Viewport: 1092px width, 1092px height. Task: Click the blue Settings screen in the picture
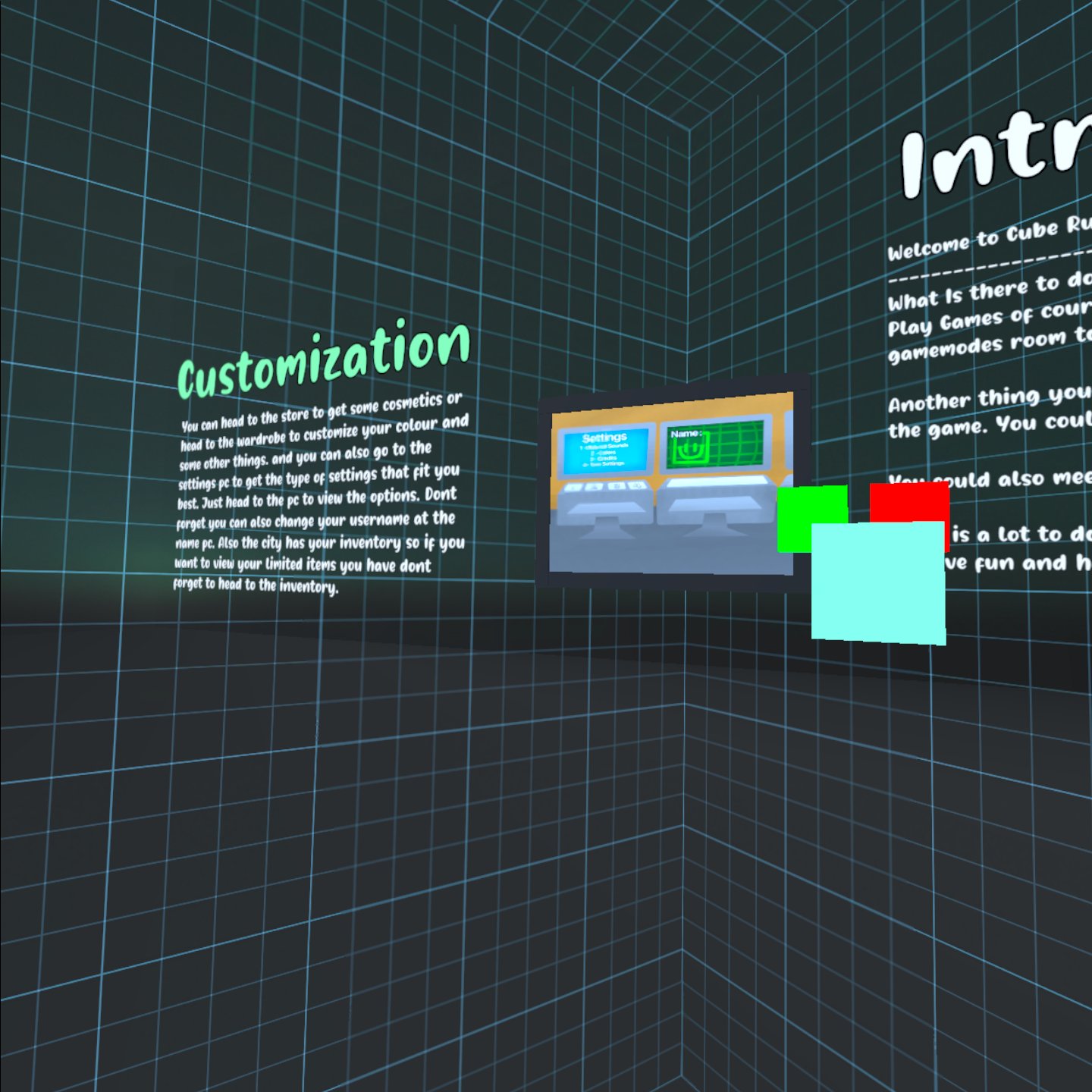605,450
